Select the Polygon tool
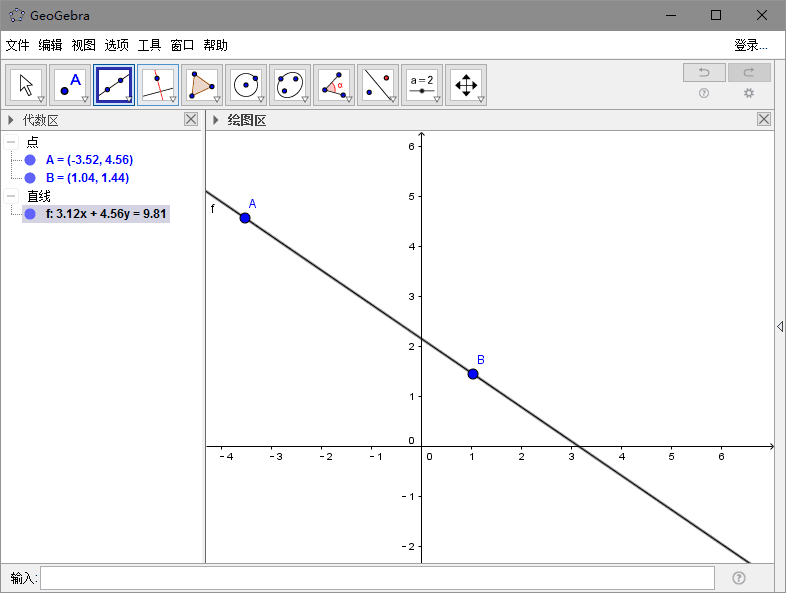Viewport: 786px width, 593px height. [x=202, y=85]
